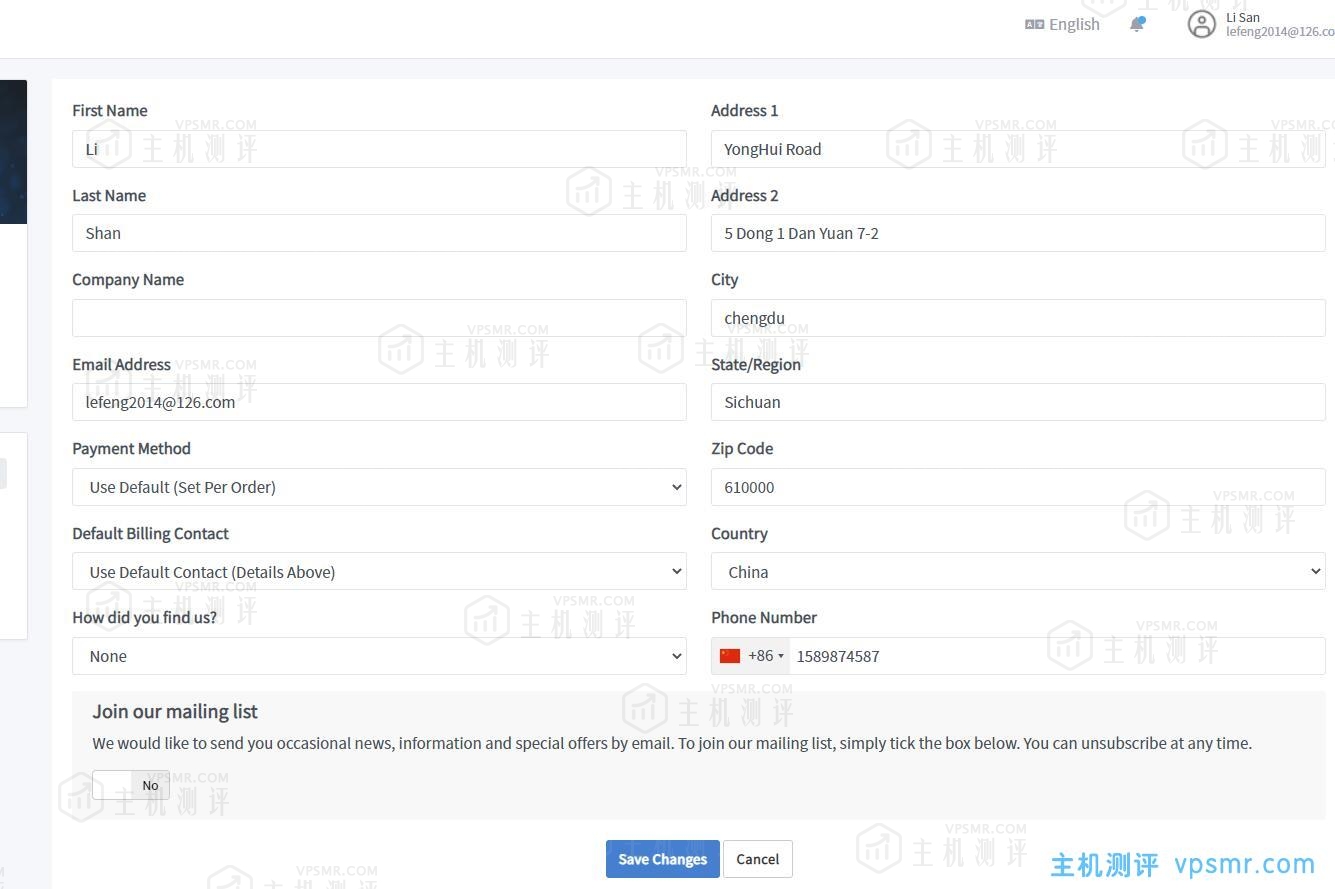Click the Payment Method label

pyautogui.click(x=131, y=448)
